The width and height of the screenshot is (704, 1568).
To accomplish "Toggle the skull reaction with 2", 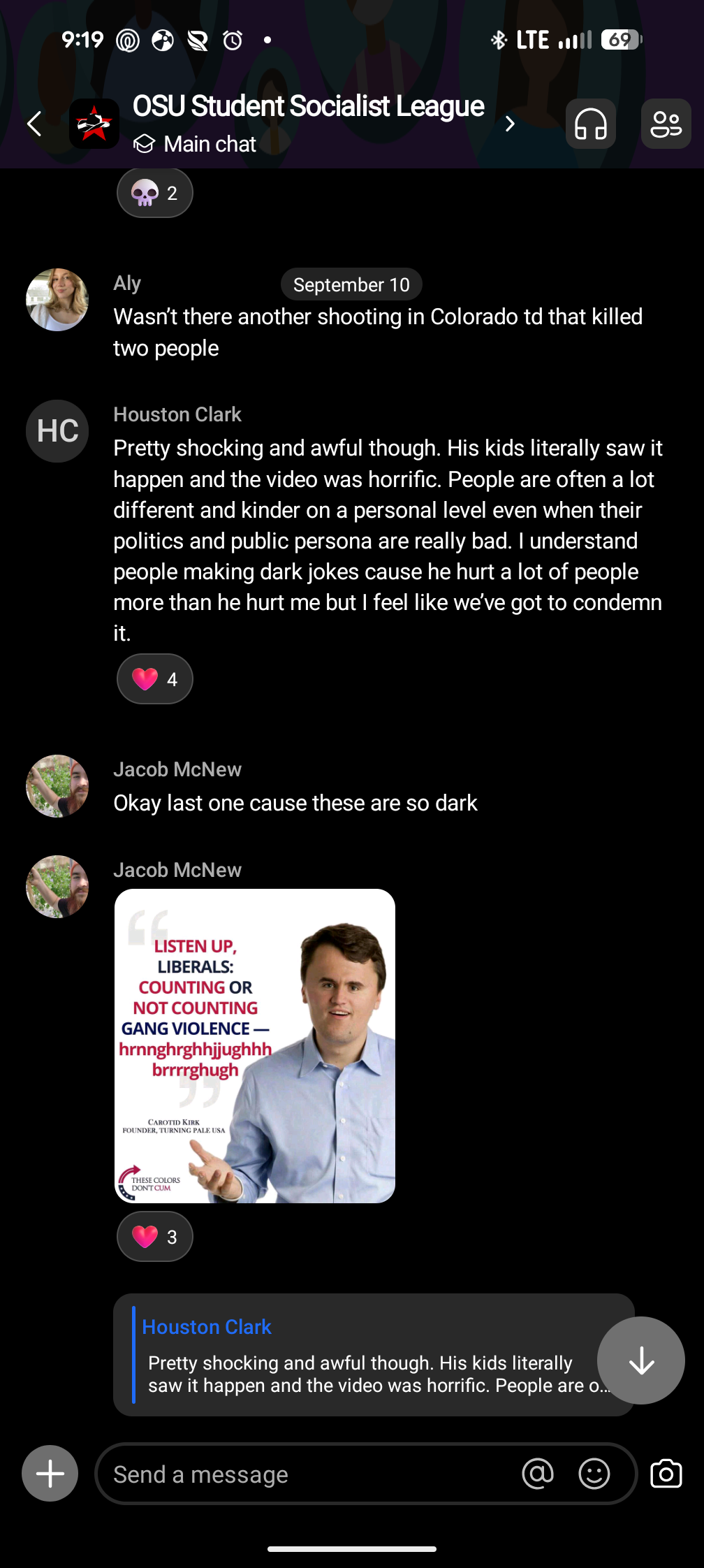I will (154, 193).
